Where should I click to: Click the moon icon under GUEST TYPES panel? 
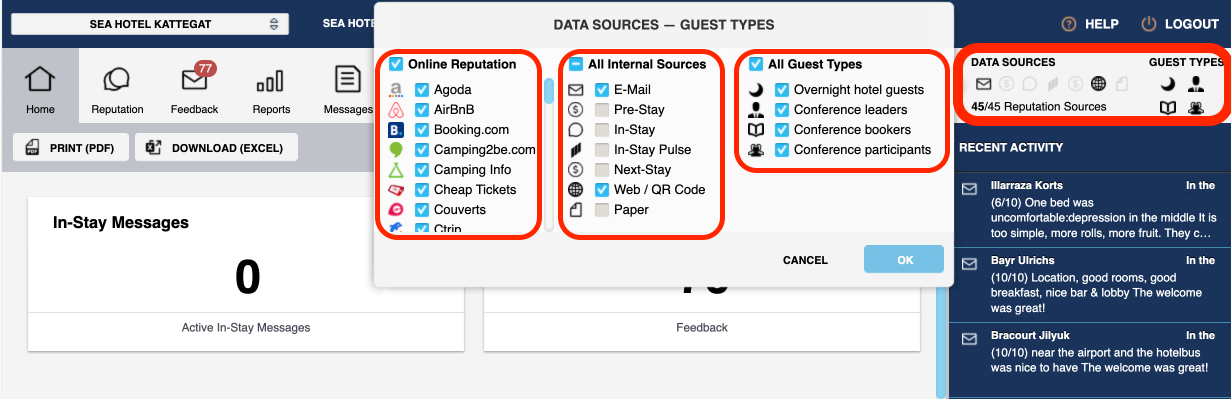[1167, 84]
